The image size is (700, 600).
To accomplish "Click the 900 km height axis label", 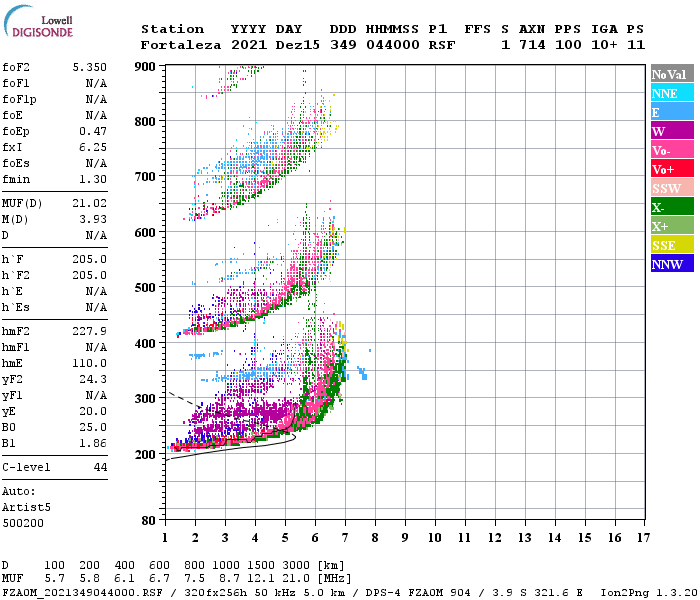I will pos(145,67).
